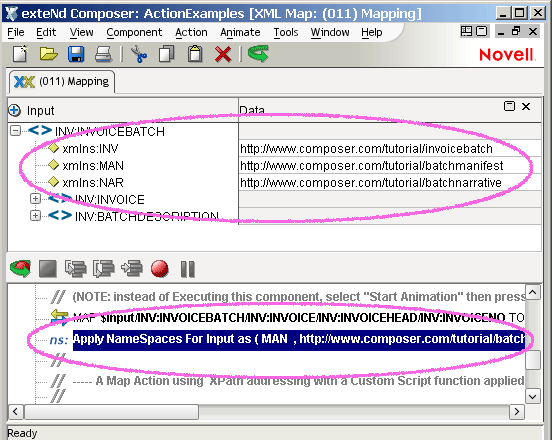Close the inner document window
Screen dimensions: 552x440
[x=533, y=32]
